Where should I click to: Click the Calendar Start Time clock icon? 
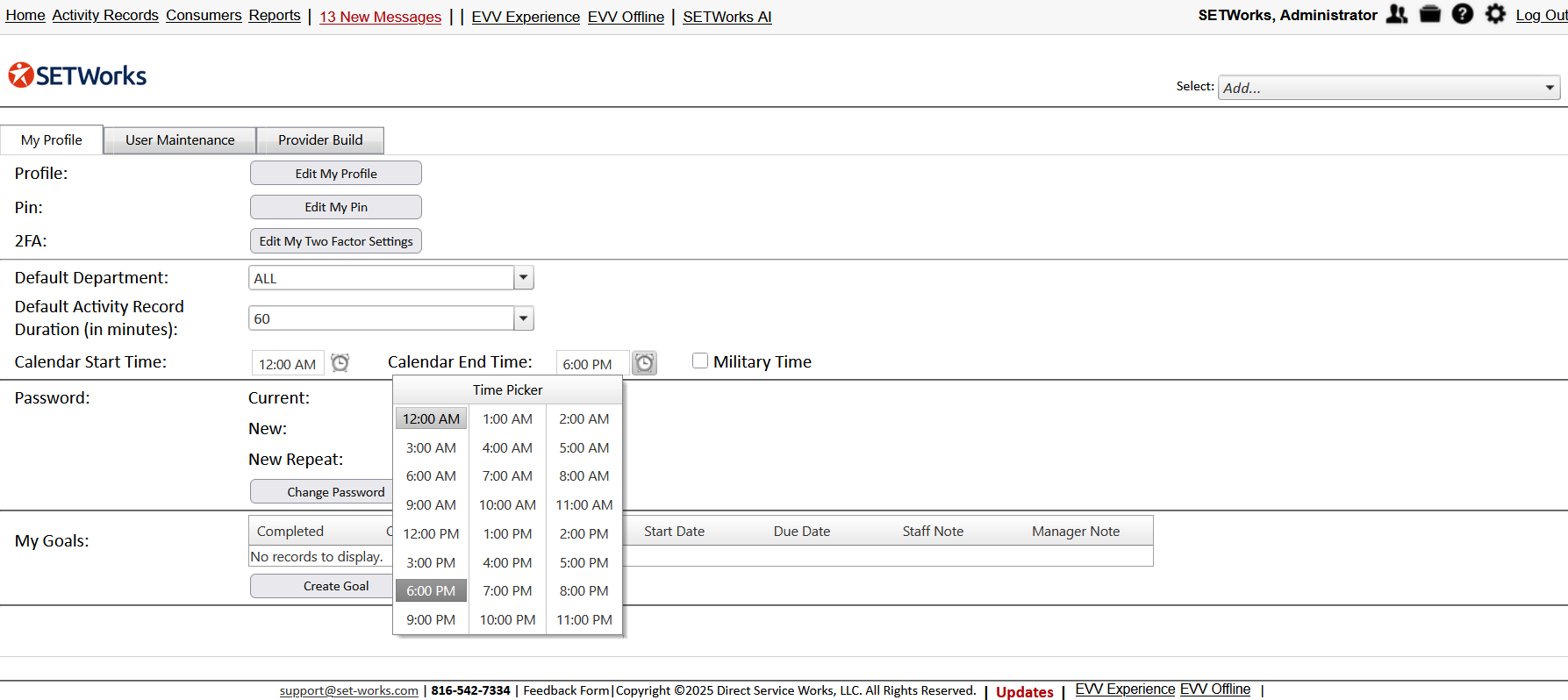pos(340,362)
